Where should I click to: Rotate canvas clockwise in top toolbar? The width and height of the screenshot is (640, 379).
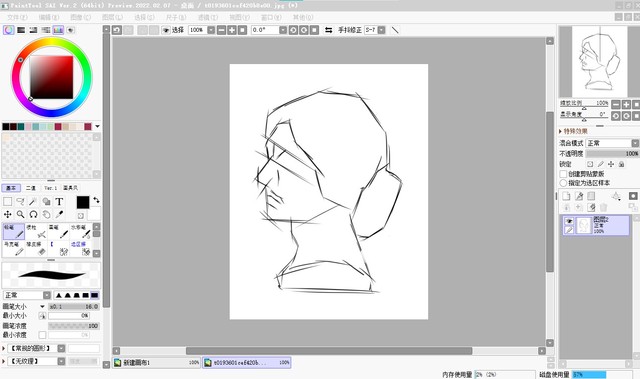304,30
